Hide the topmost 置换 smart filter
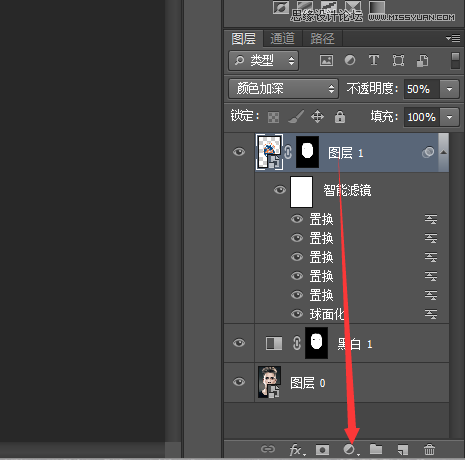This screenshot has width=465, height=460. (x=297, y=219)
